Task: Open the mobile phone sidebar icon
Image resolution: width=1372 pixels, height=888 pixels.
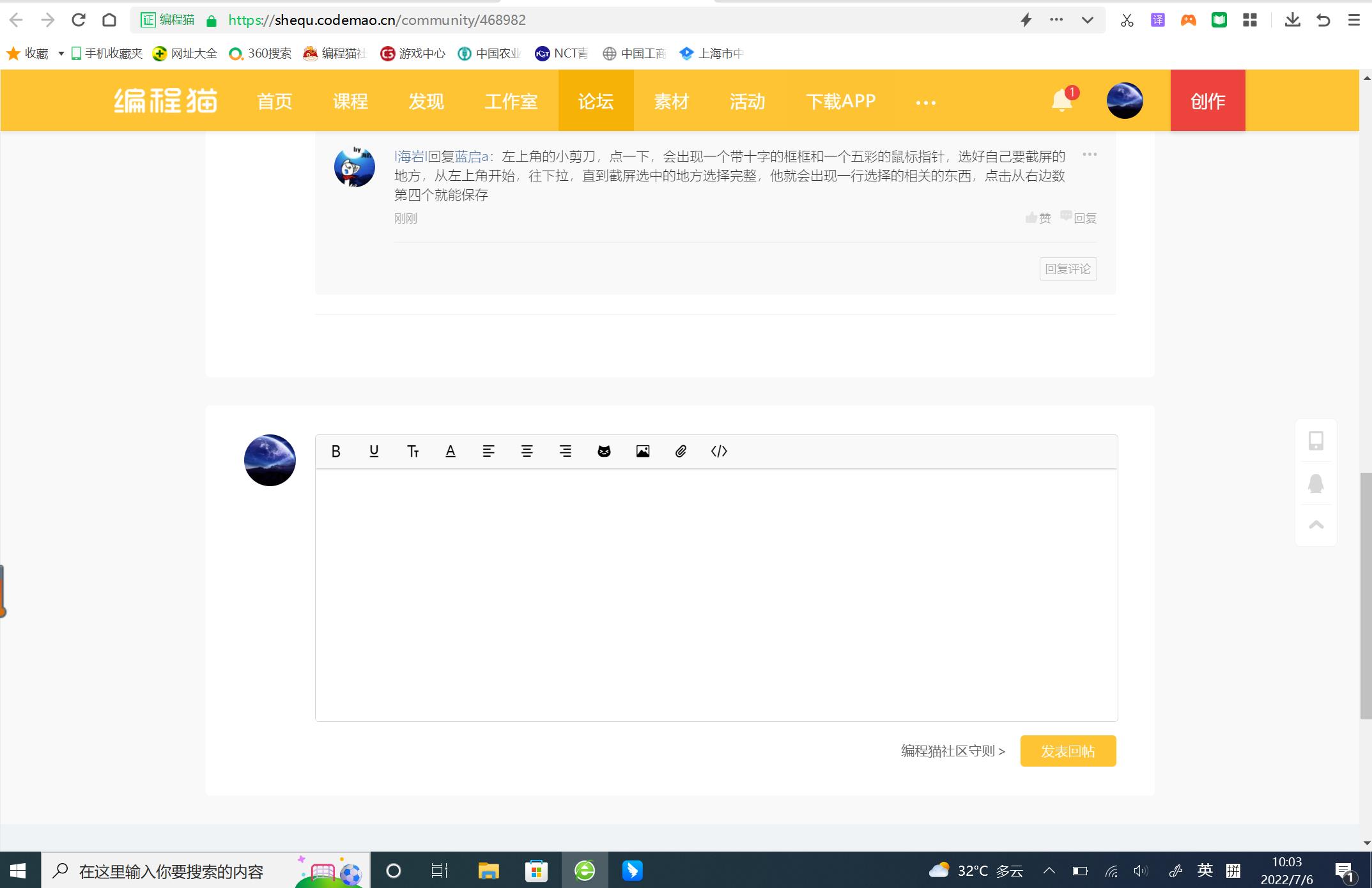Action: [x=1316, y=441]
